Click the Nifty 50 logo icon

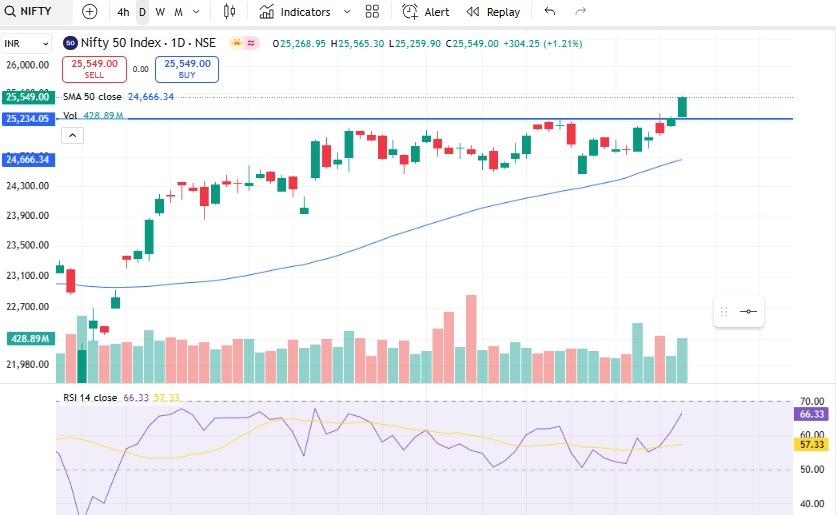tap(70, 43)
